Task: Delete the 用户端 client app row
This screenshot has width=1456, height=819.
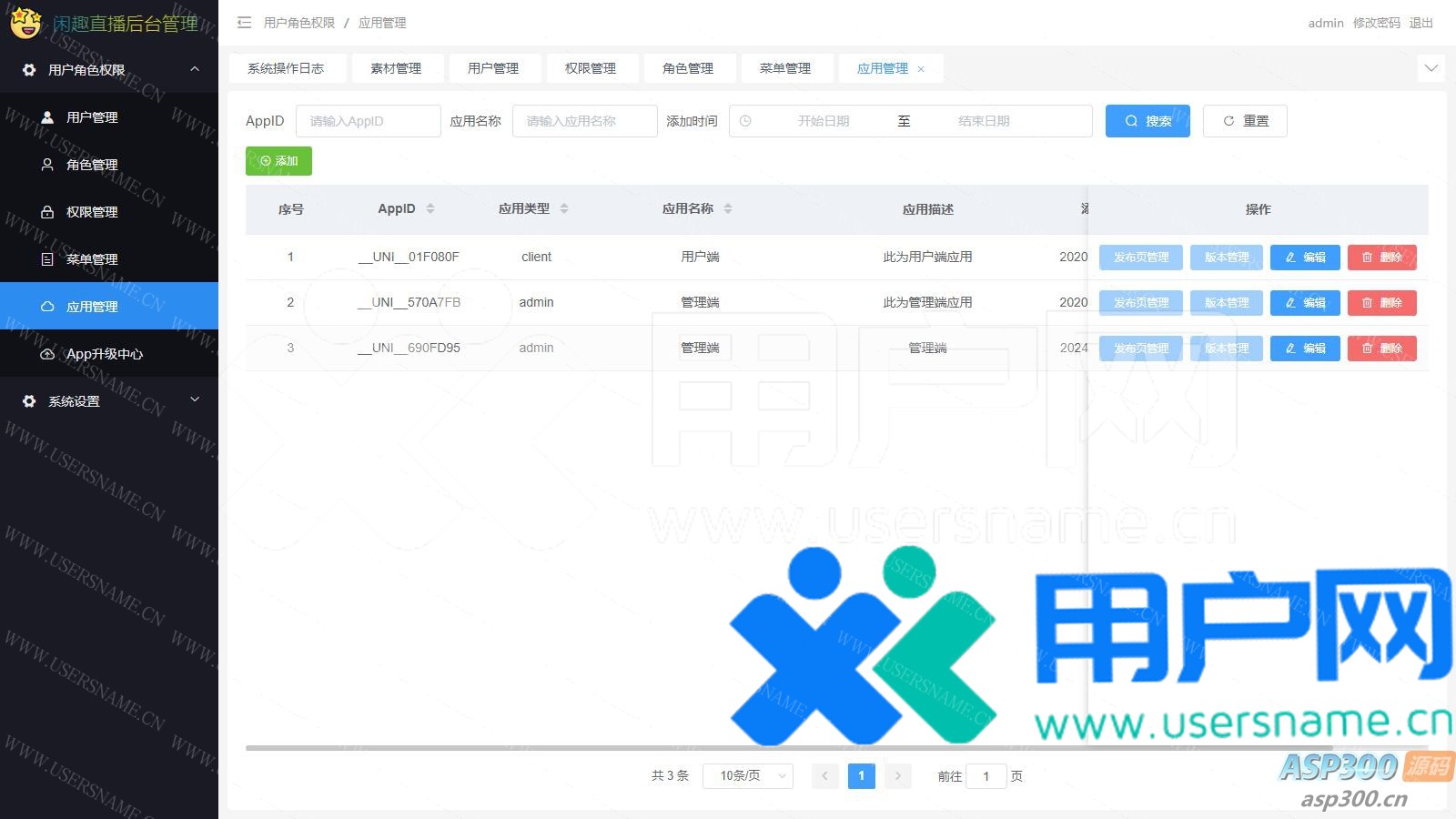Action: [x=1382, y=258]
